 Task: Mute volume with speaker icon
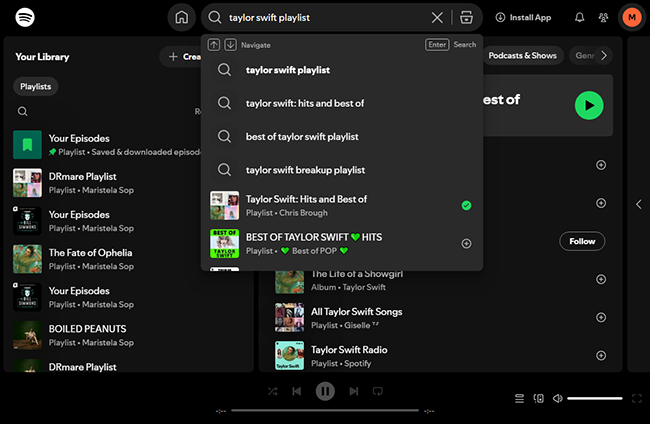(x=558, y=398)
